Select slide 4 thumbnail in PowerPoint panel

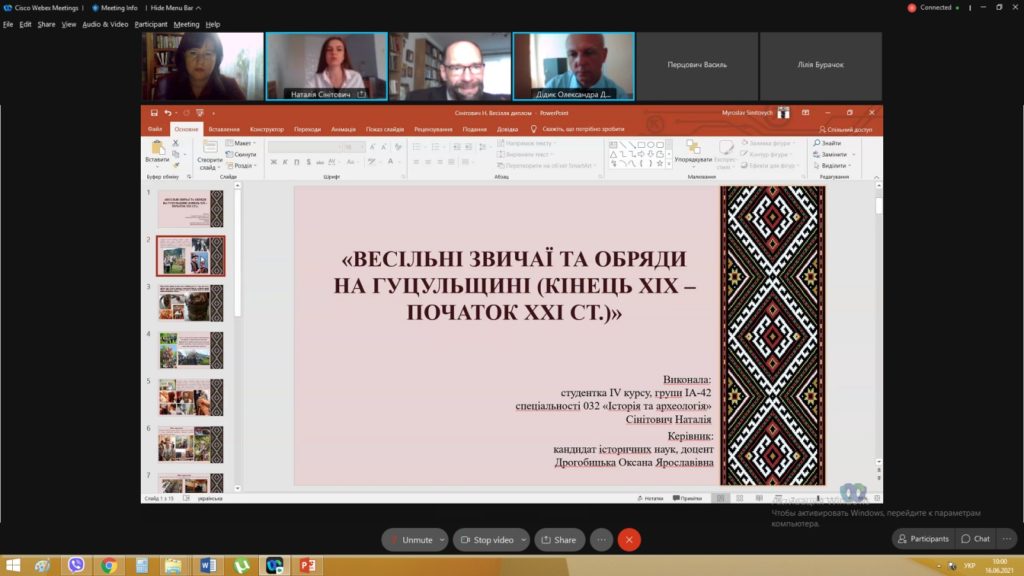pos(190,351)
